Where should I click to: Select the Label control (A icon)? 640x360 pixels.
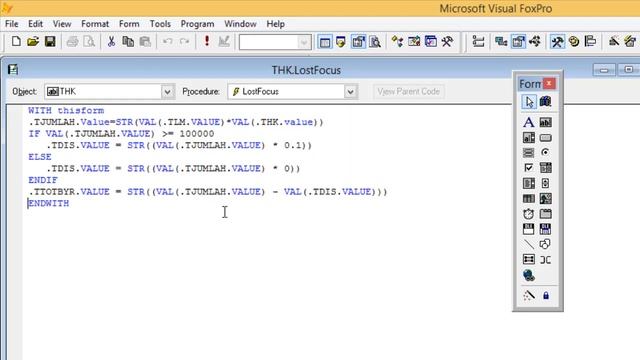pos(529,122)
